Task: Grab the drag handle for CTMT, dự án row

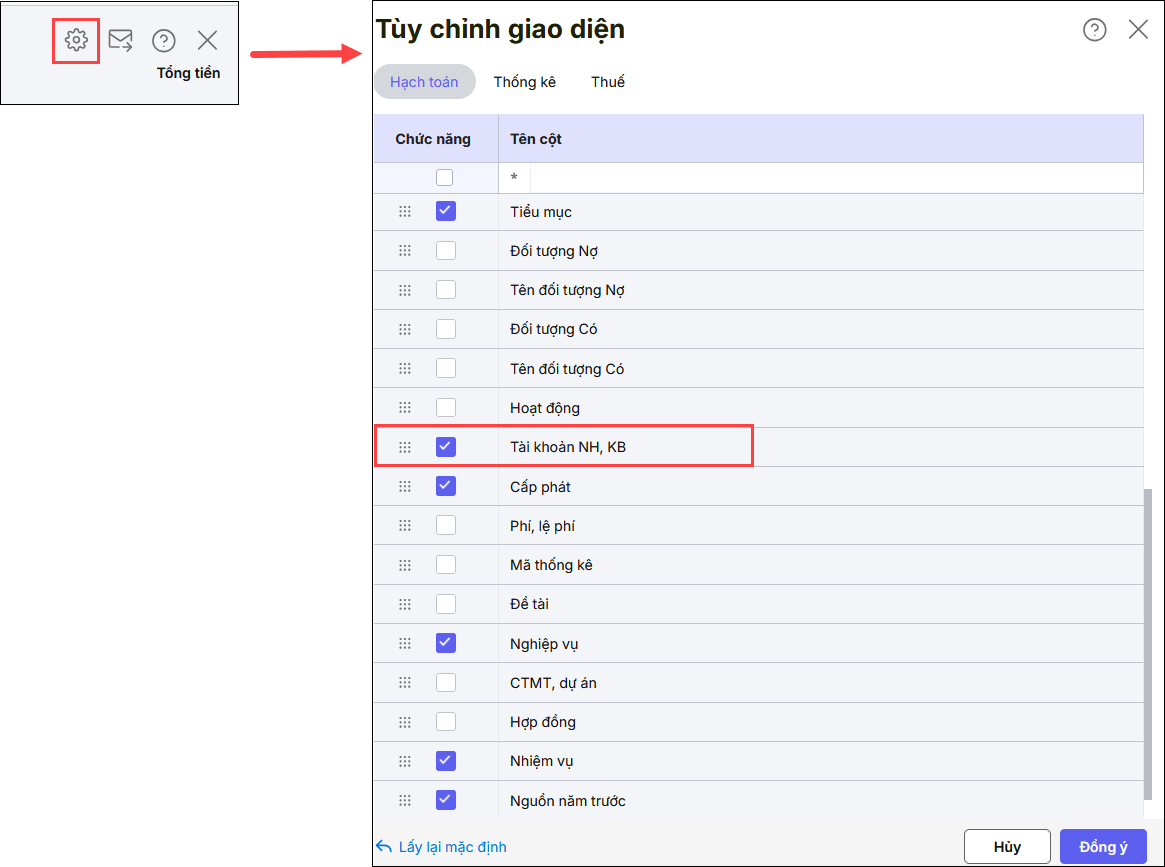Action: [x=405, y=682]
